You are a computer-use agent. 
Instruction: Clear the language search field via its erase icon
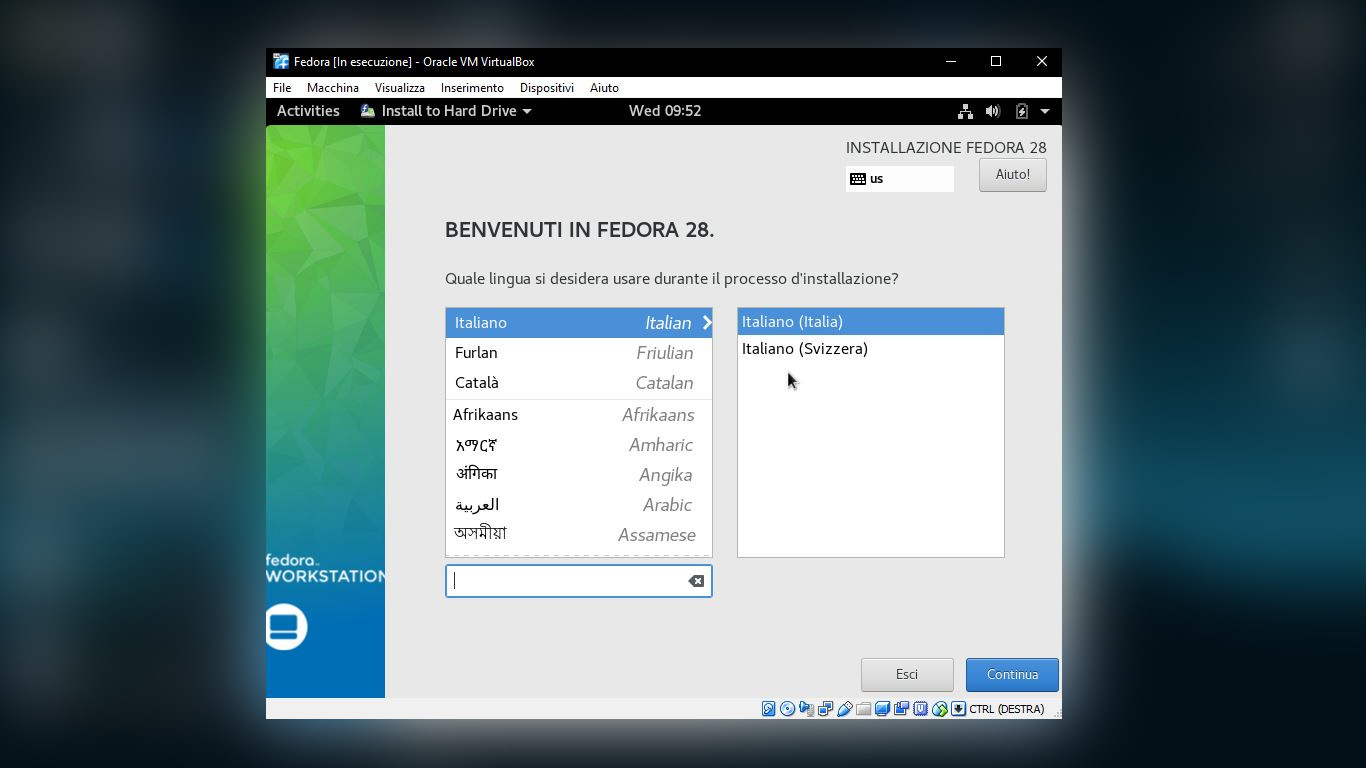(x=696, y=580)
